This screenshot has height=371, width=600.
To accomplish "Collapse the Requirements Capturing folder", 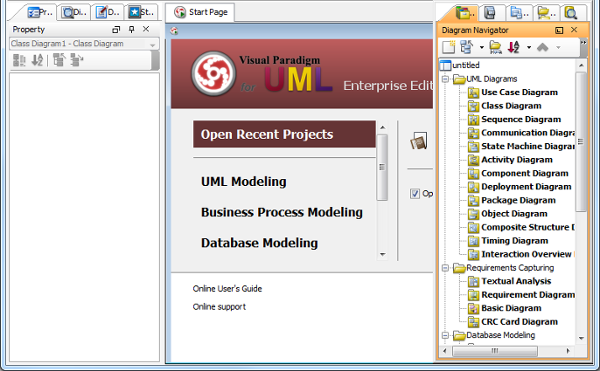I will (x=445, y=268).
